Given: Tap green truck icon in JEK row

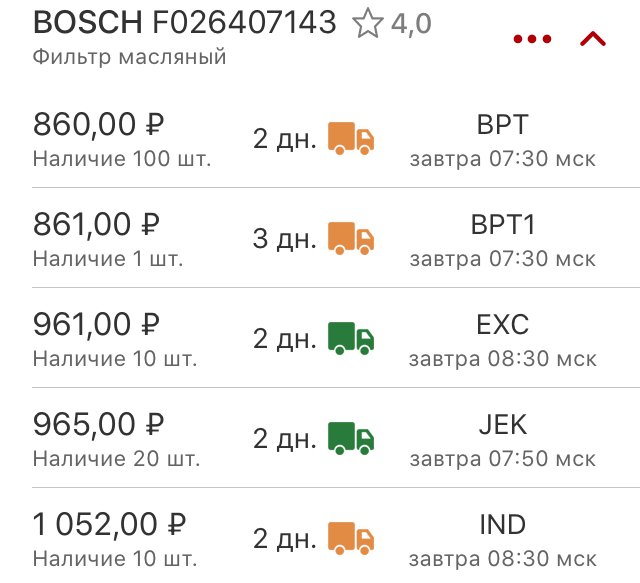Looking at the screenshot, I should 351,438.
